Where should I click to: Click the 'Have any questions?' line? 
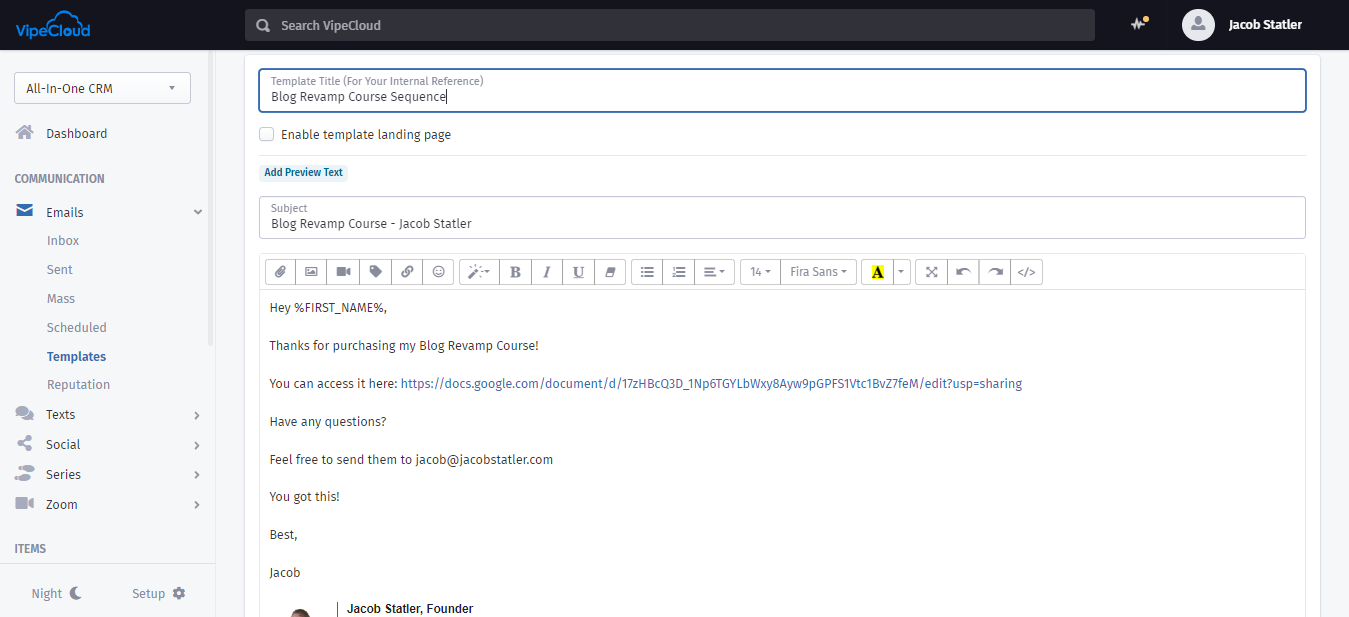[328, 422]
